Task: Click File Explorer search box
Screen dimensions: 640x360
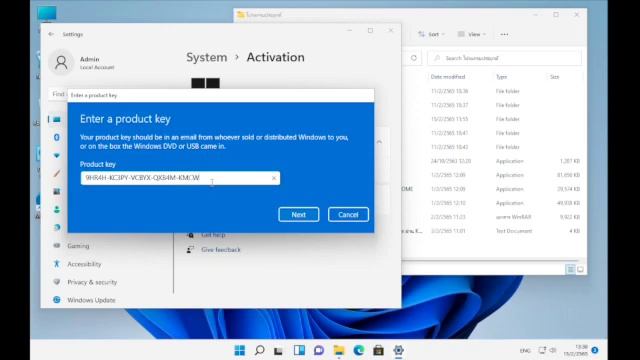Action: point(504,58)
